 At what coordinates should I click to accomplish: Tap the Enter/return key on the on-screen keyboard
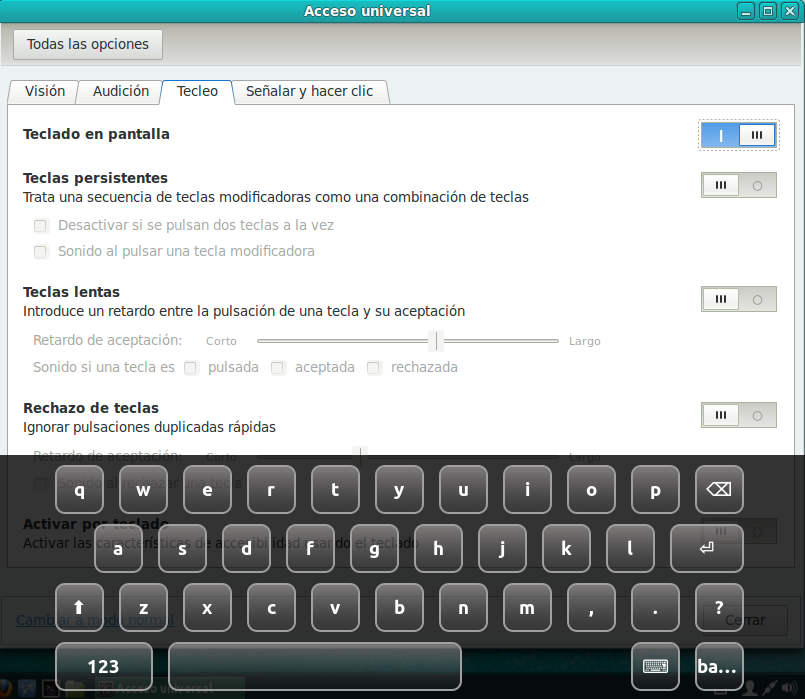tap(706, 548)
